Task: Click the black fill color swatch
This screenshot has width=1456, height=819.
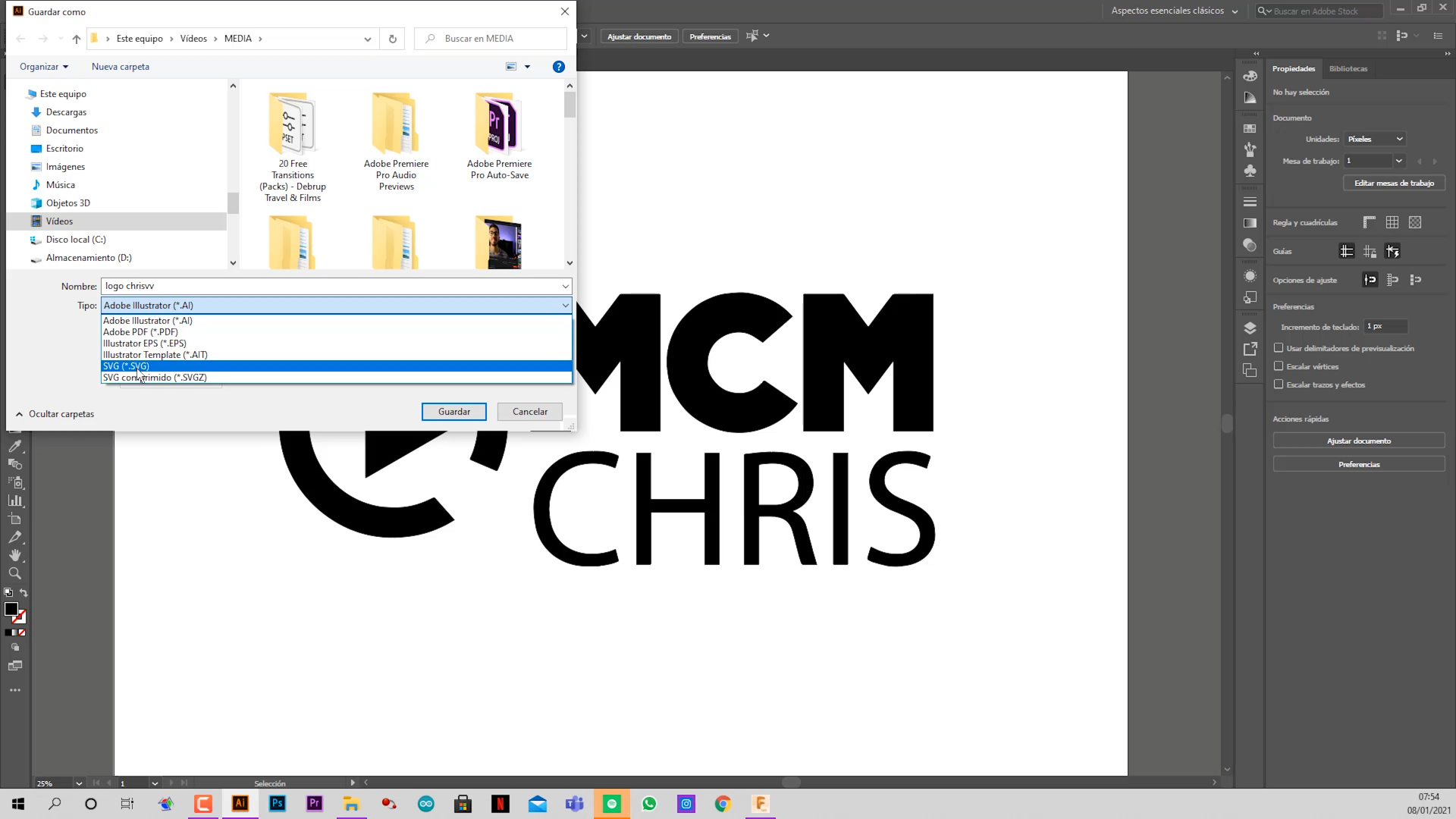Action: pyautogui.click(x=11, y=609)
